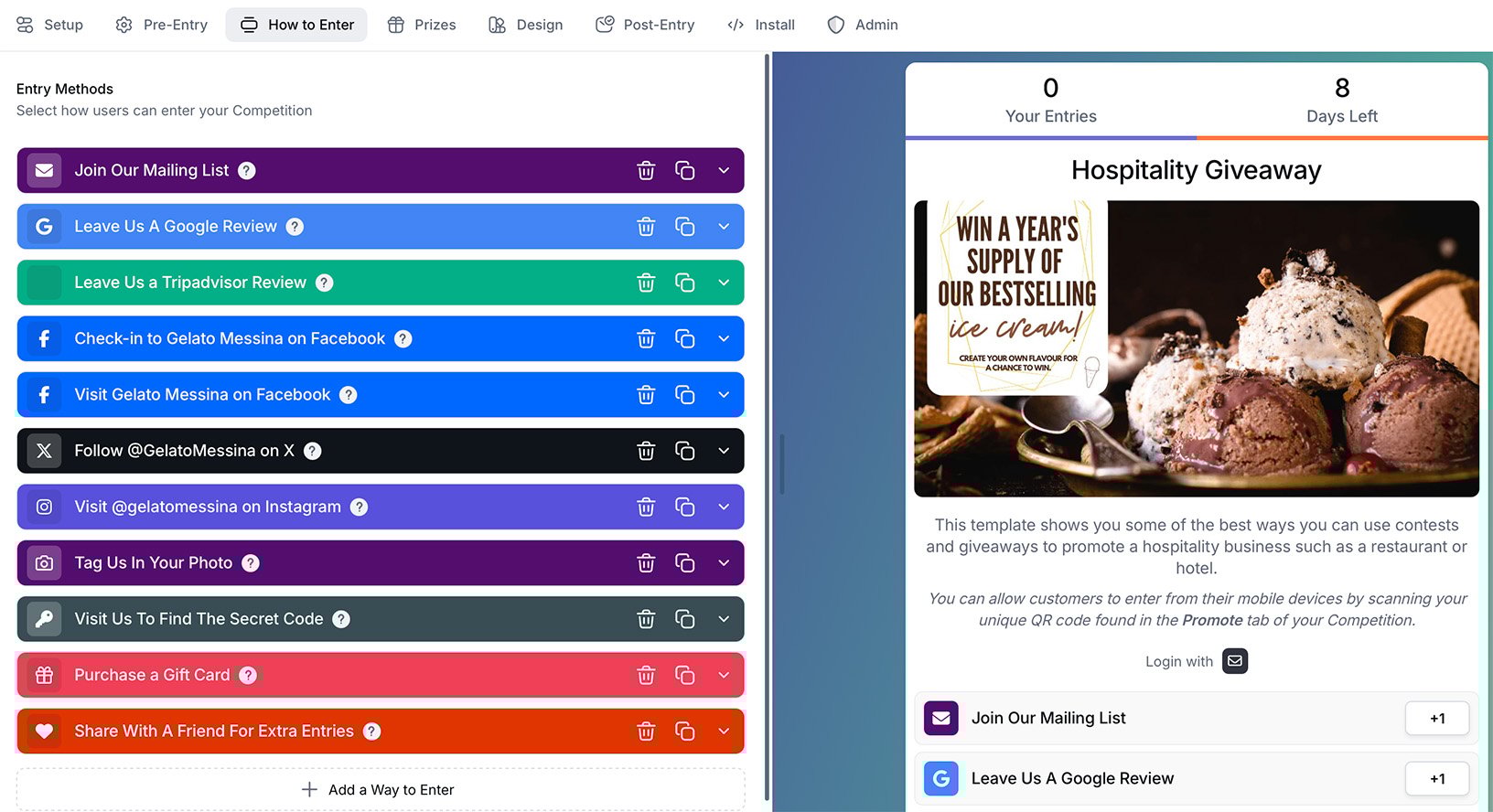Screen dimensions: 1493x812
Task: Delete the Tripadvisor Review entry method
Action: click(646, 283)
